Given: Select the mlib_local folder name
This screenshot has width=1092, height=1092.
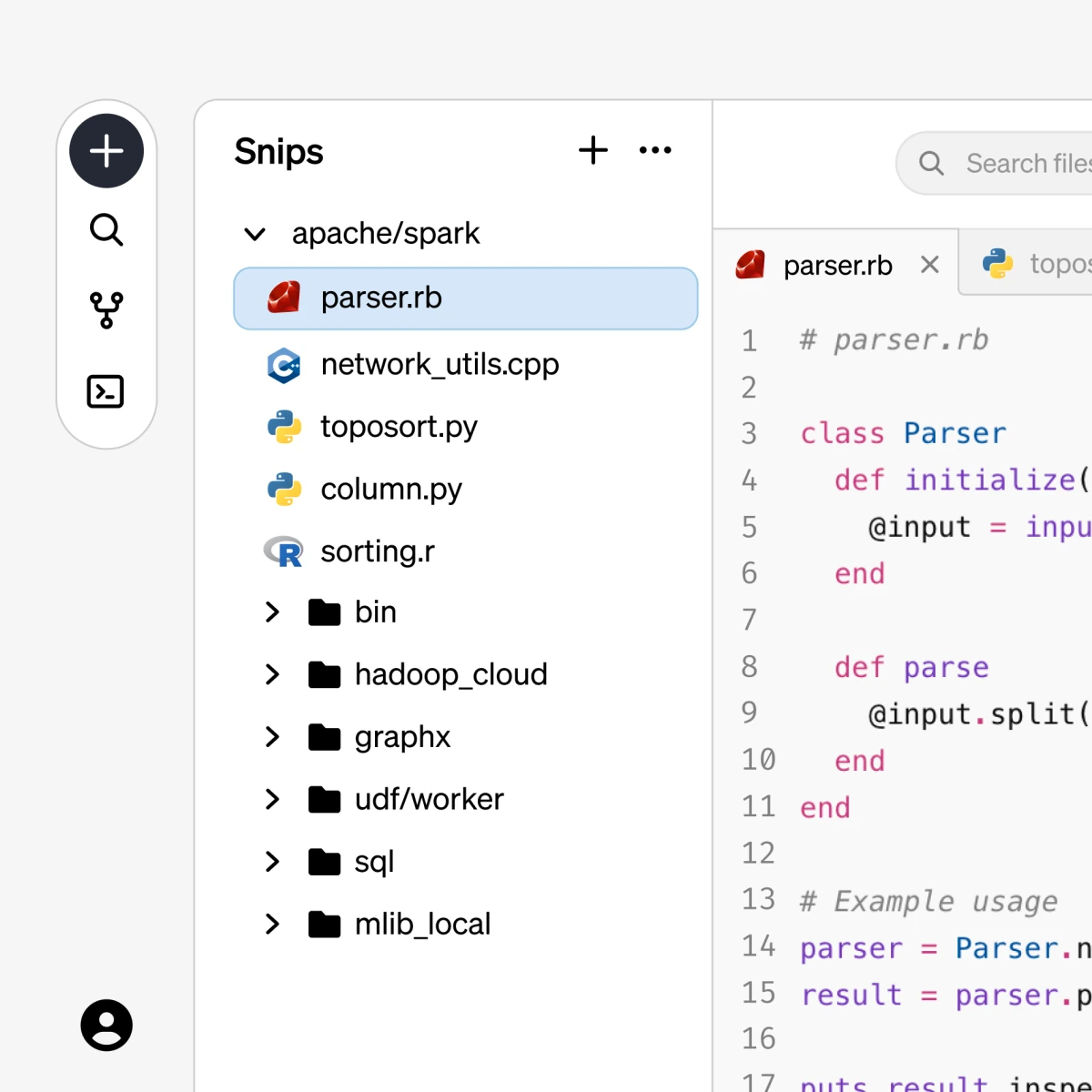Looking at the screenshot, I should [423, 925].
